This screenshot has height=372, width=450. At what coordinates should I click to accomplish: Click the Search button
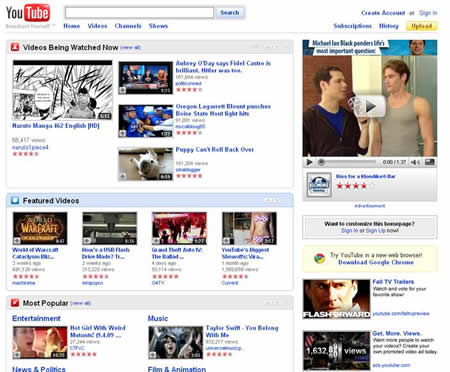point(230,13)
